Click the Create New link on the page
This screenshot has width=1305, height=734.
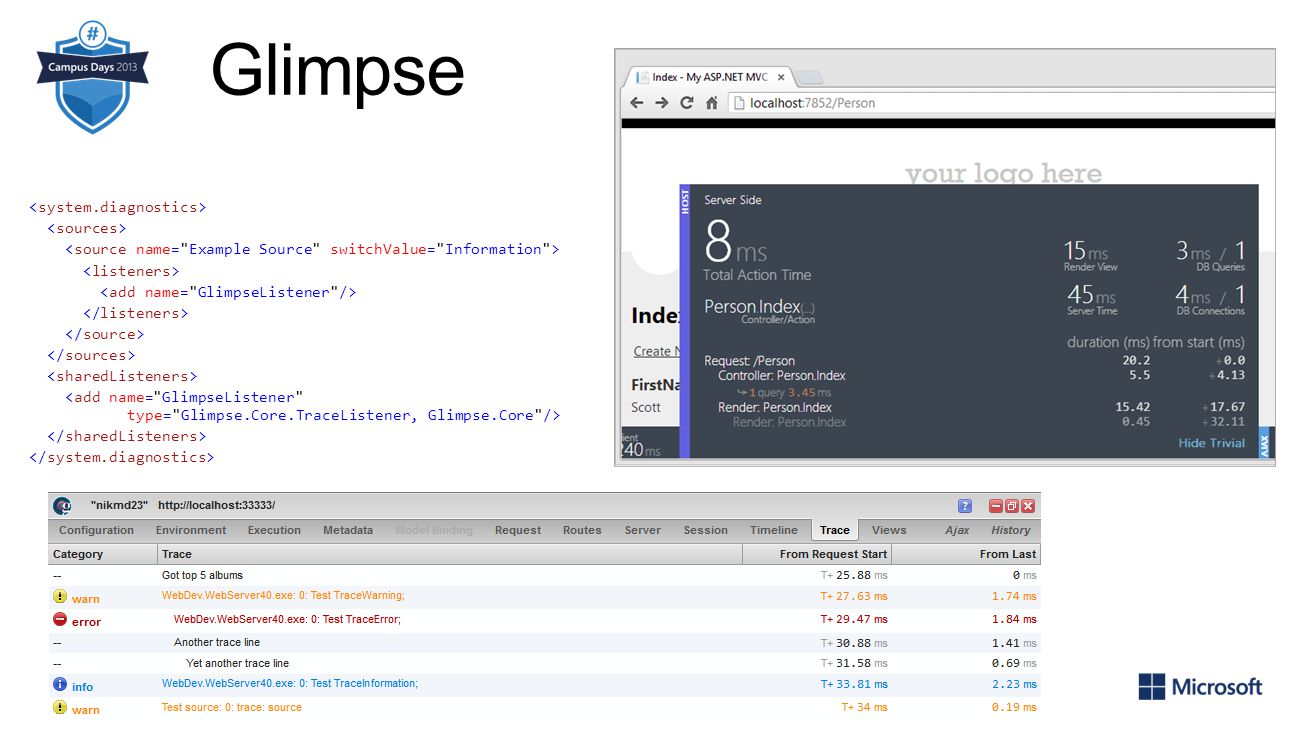pyautogui.click(x=656, y=351)
